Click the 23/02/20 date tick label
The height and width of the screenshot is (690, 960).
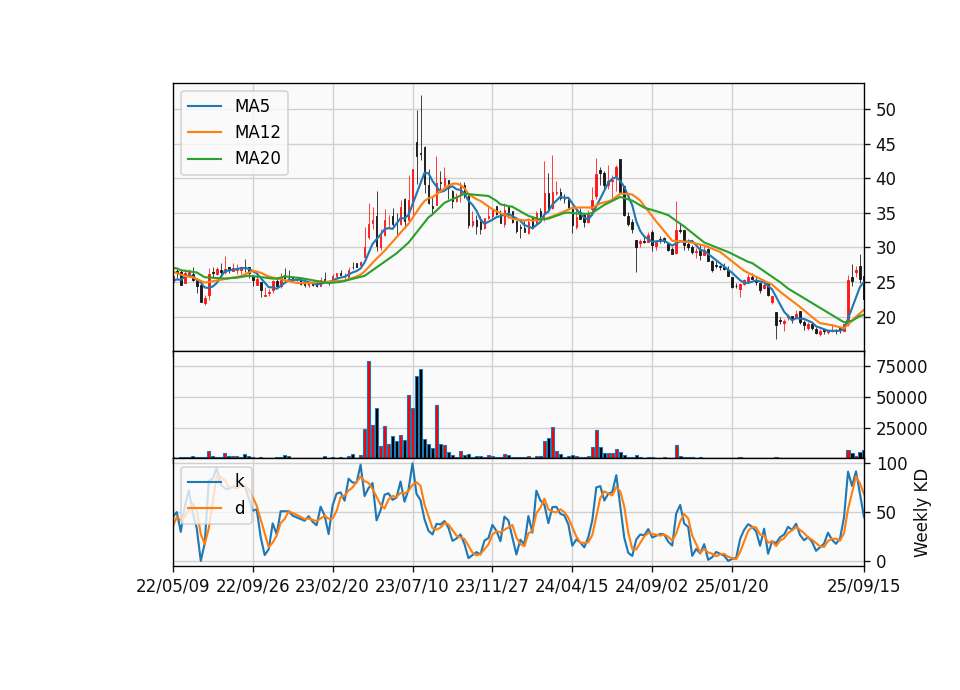point(332,586)
